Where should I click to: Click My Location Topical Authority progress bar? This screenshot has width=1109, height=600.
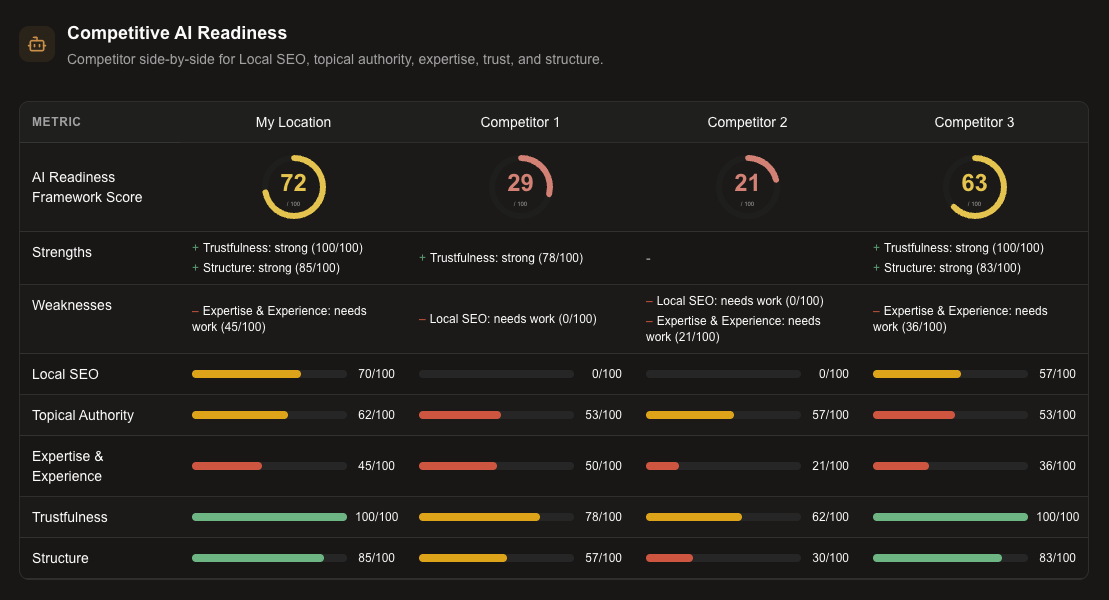tap(269, 415)
